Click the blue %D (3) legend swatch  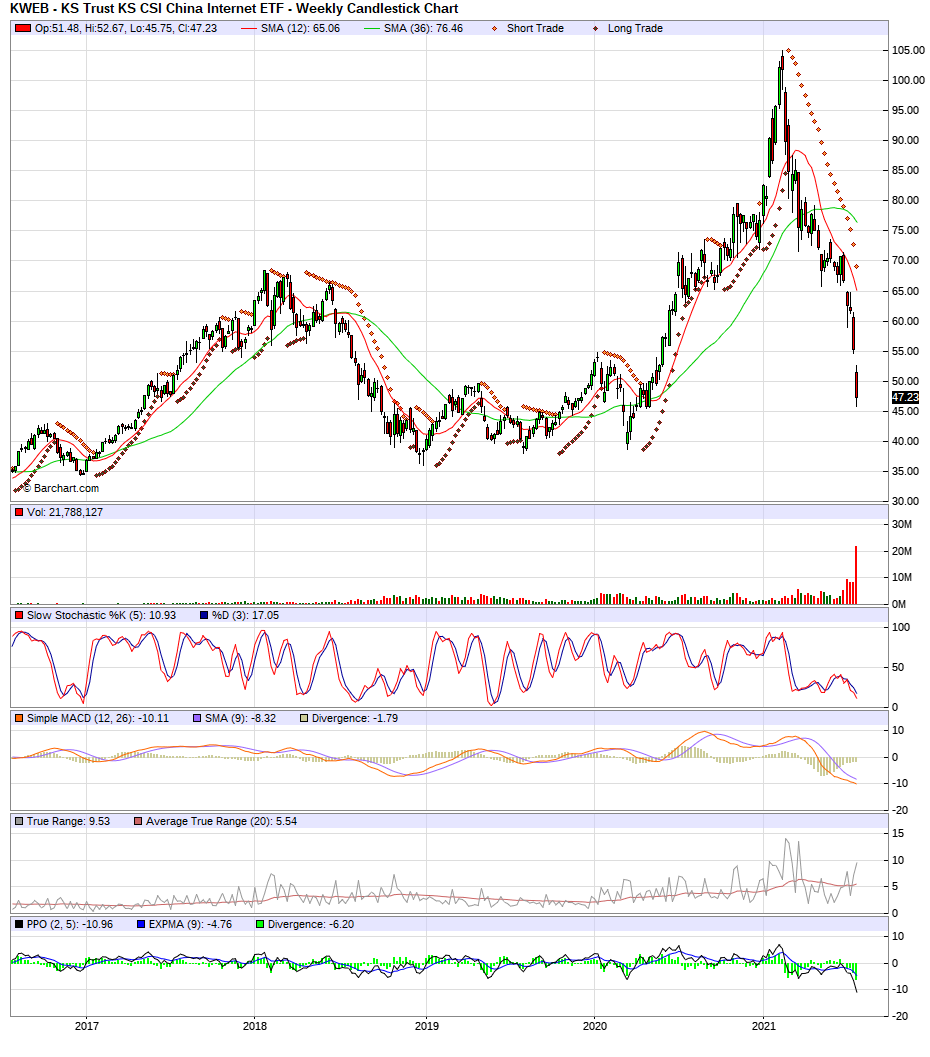[204, 615]
